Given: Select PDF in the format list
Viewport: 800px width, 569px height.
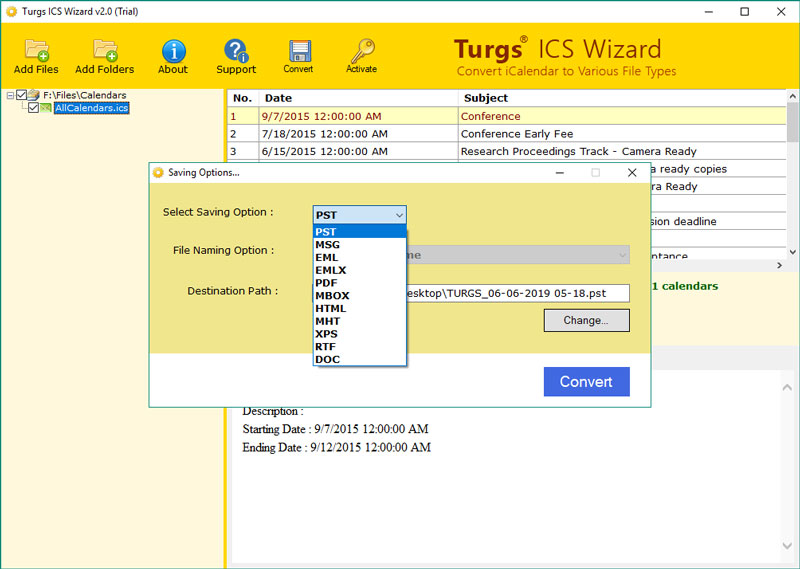Looking at the screenshot, I should tap(326, 283).
